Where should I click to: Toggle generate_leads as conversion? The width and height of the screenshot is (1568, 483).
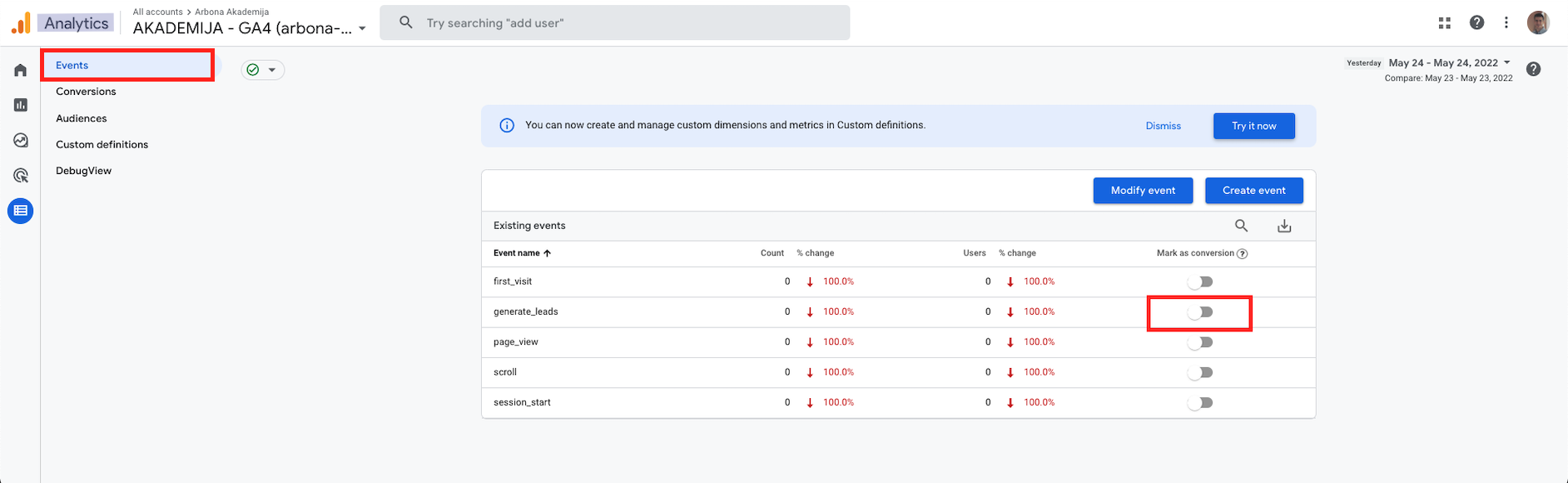1200,312
